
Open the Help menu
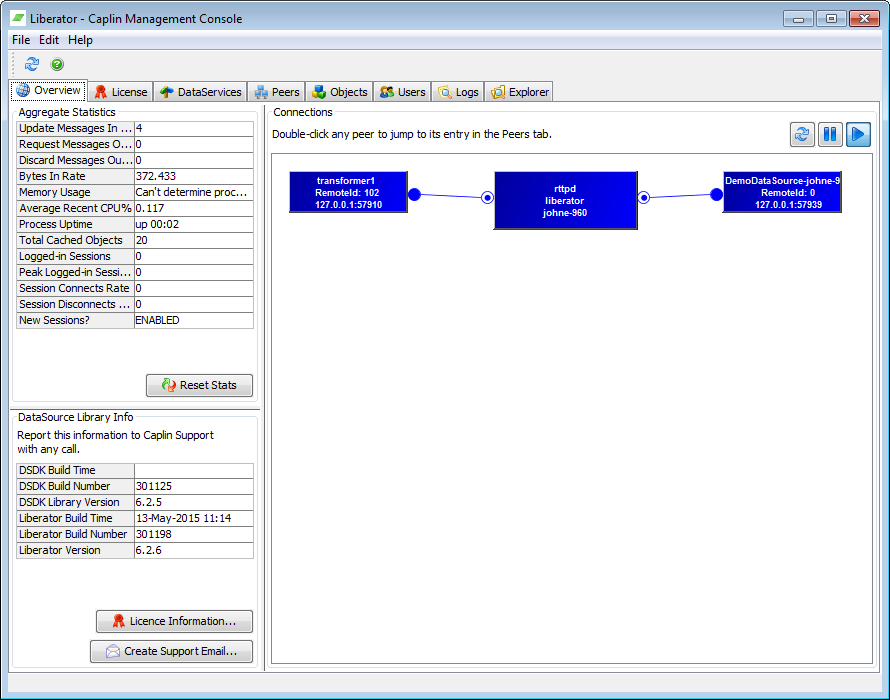(80, 40)
